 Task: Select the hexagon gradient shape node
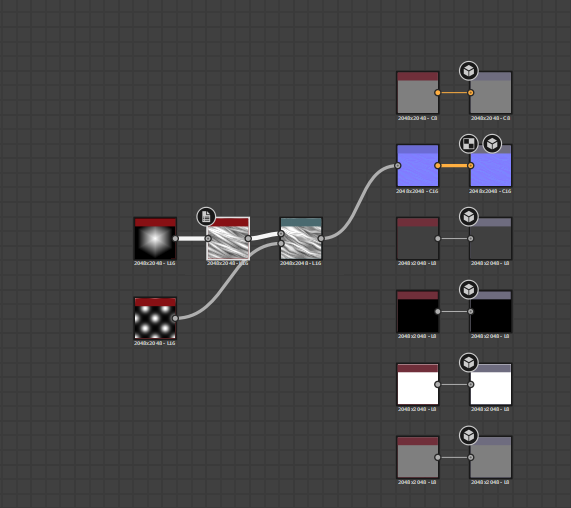155,239
